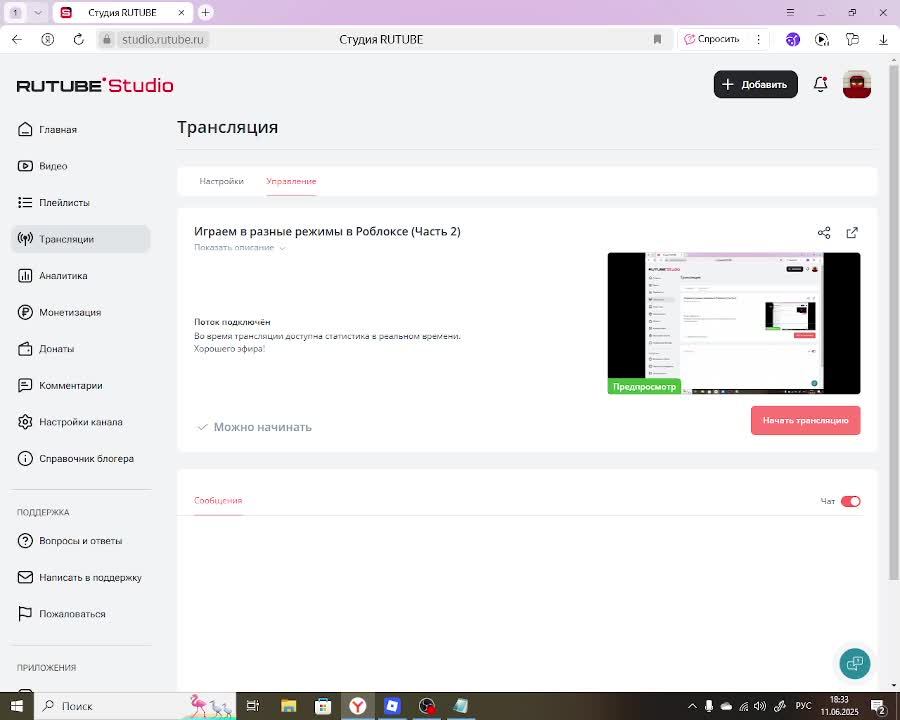Image resolution: width=900 pixels, height=720 pixels.
Task: Open Вопросы и ответы help item
Action: [69, 541]
